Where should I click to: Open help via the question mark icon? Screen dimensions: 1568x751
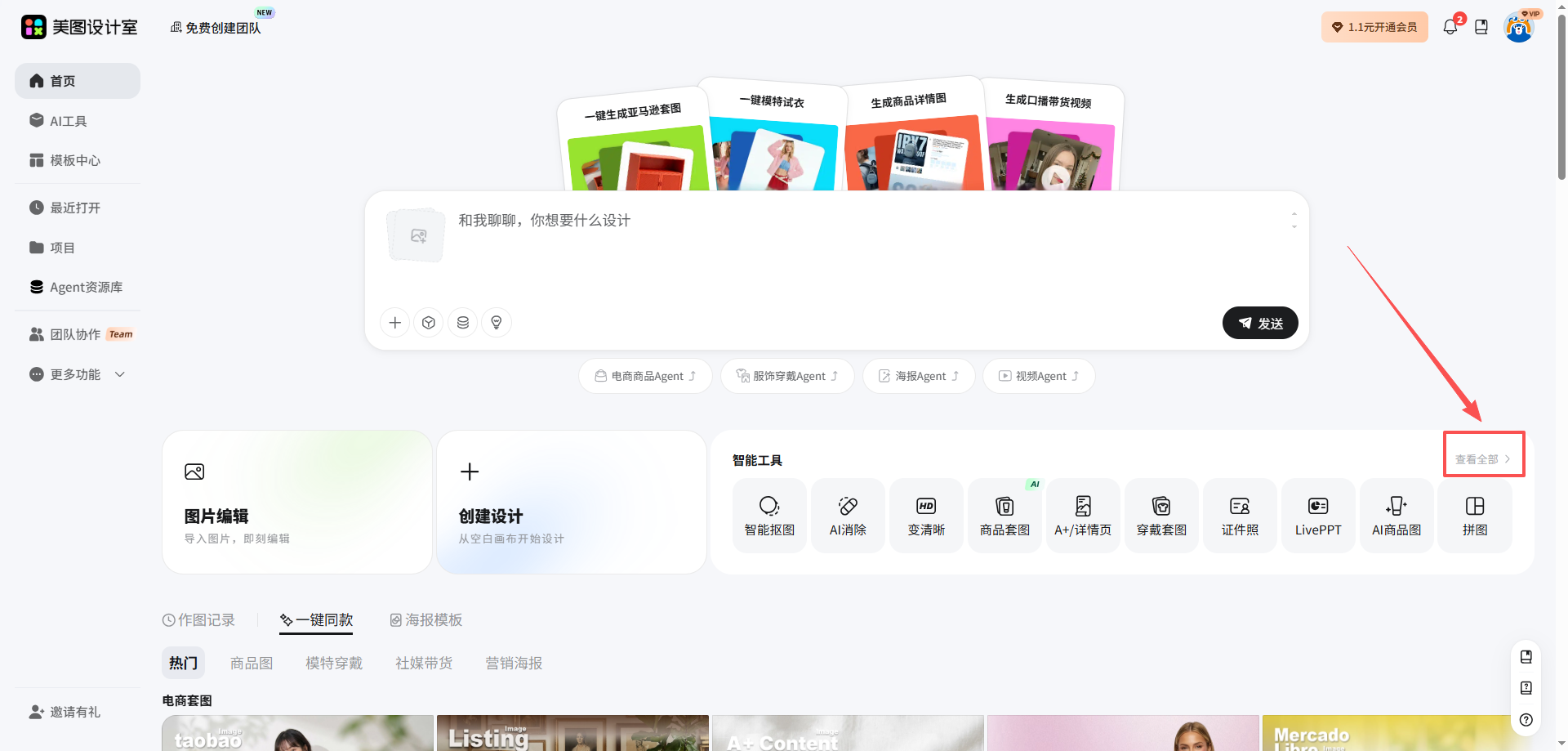[1526, 720]
